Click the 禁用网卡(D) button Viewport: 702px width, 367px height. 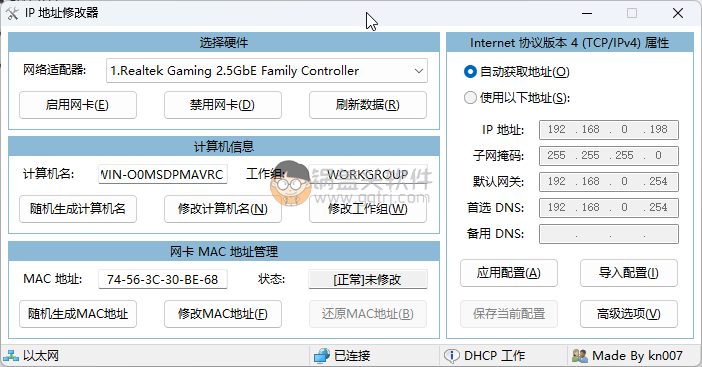tap(223, 105)
